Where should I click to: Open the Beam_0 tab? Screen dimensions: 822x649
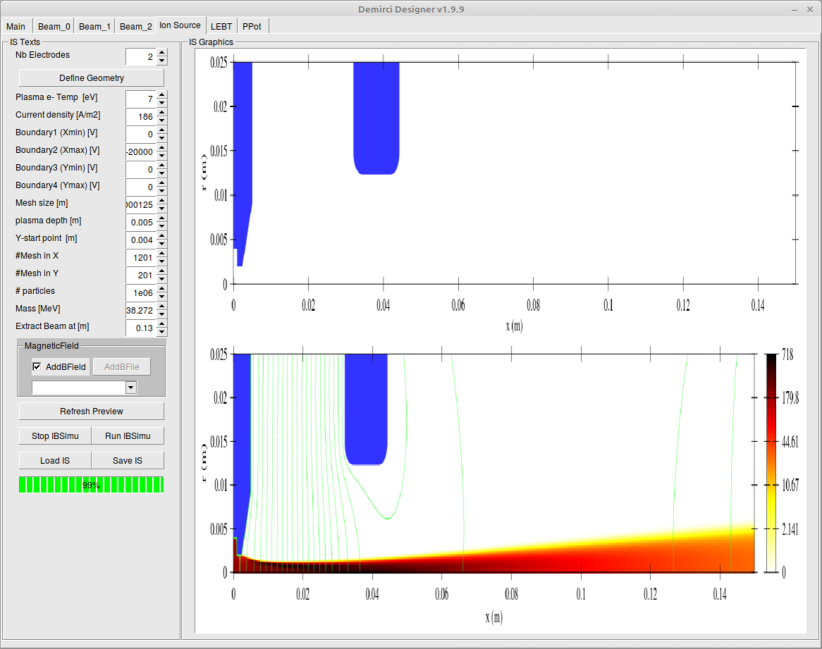click(x=53, y=26)
